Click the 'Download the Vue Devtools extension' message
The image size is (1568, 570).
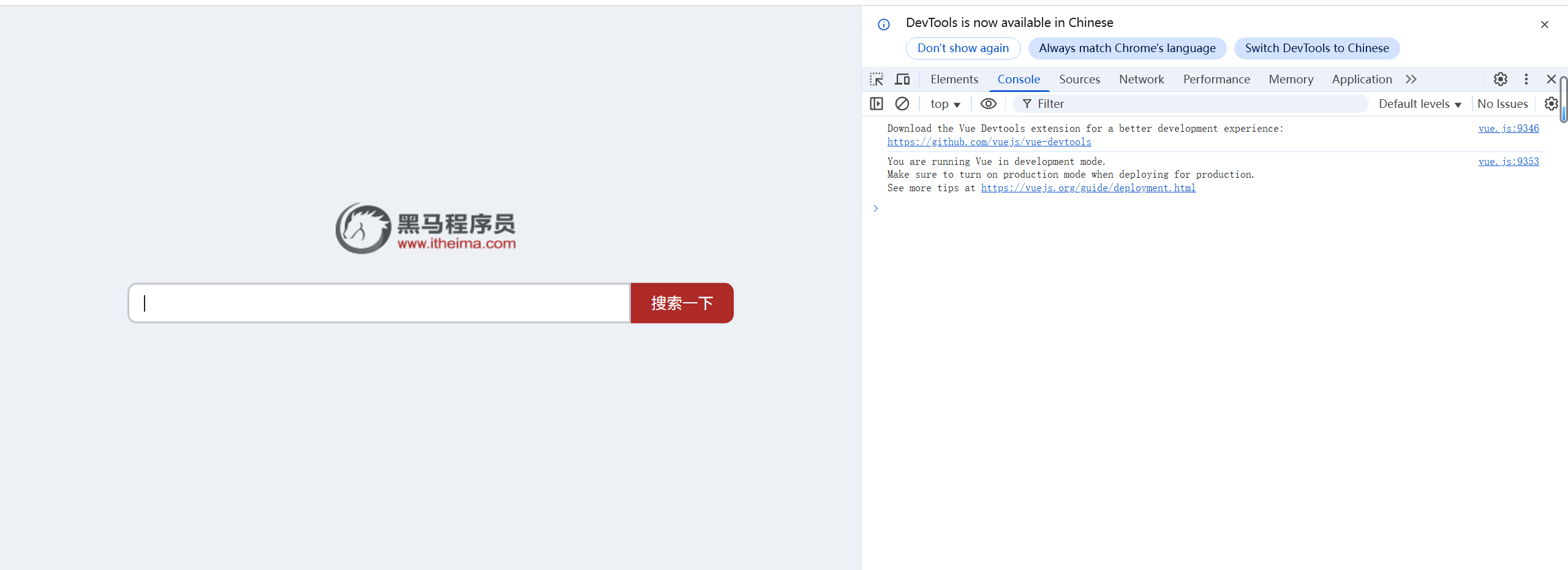(1085, 129)
